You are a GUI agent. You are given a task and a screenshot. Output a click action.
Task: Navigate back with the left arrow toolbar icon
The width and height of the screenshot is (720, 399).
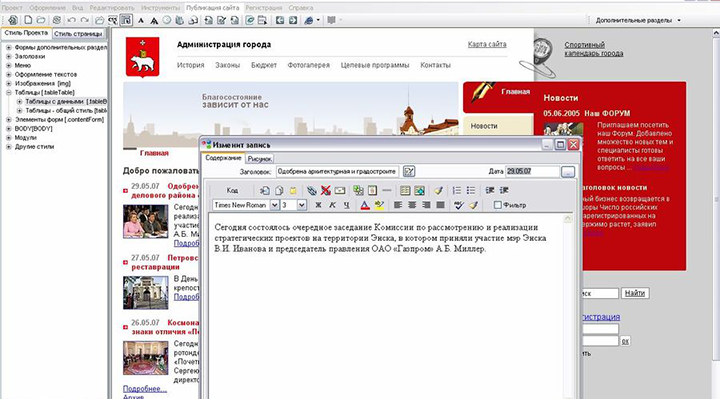[x=280, y=20]
